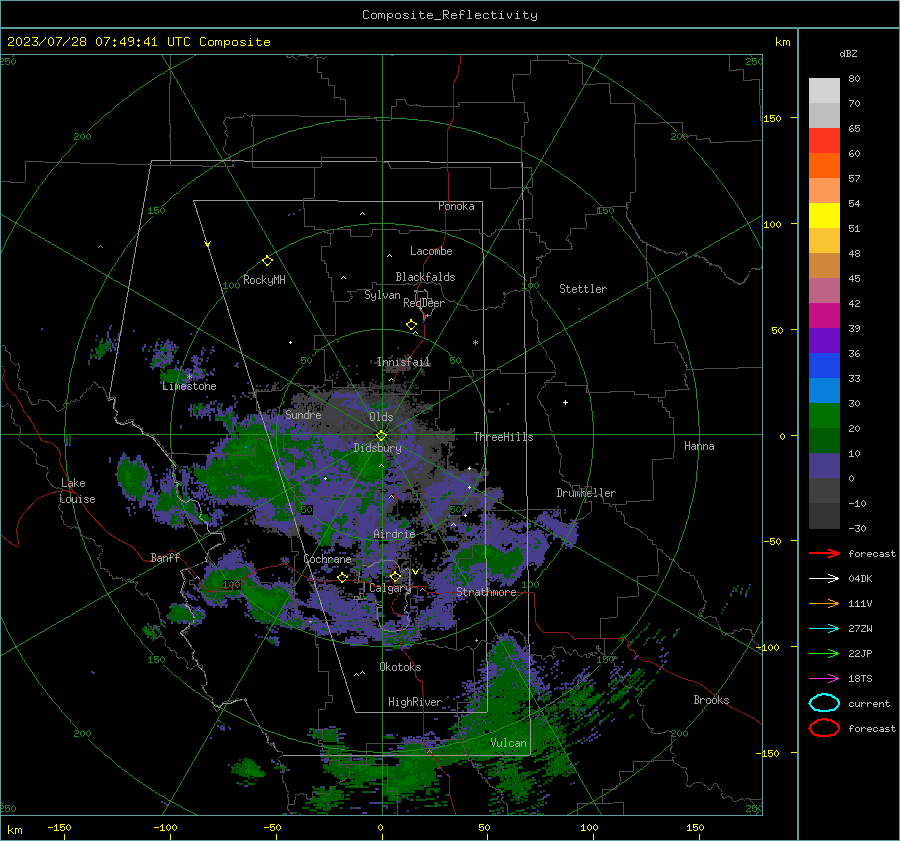
Task: Click the Lake Louise label
Action: (77, 491)
